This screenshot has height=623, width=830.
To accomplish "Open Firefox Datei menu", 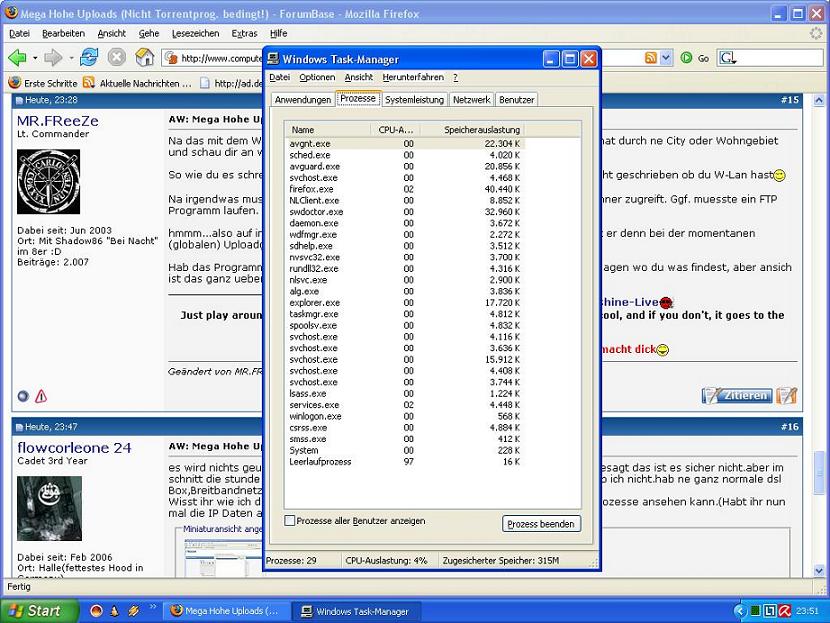I will 19,33.
